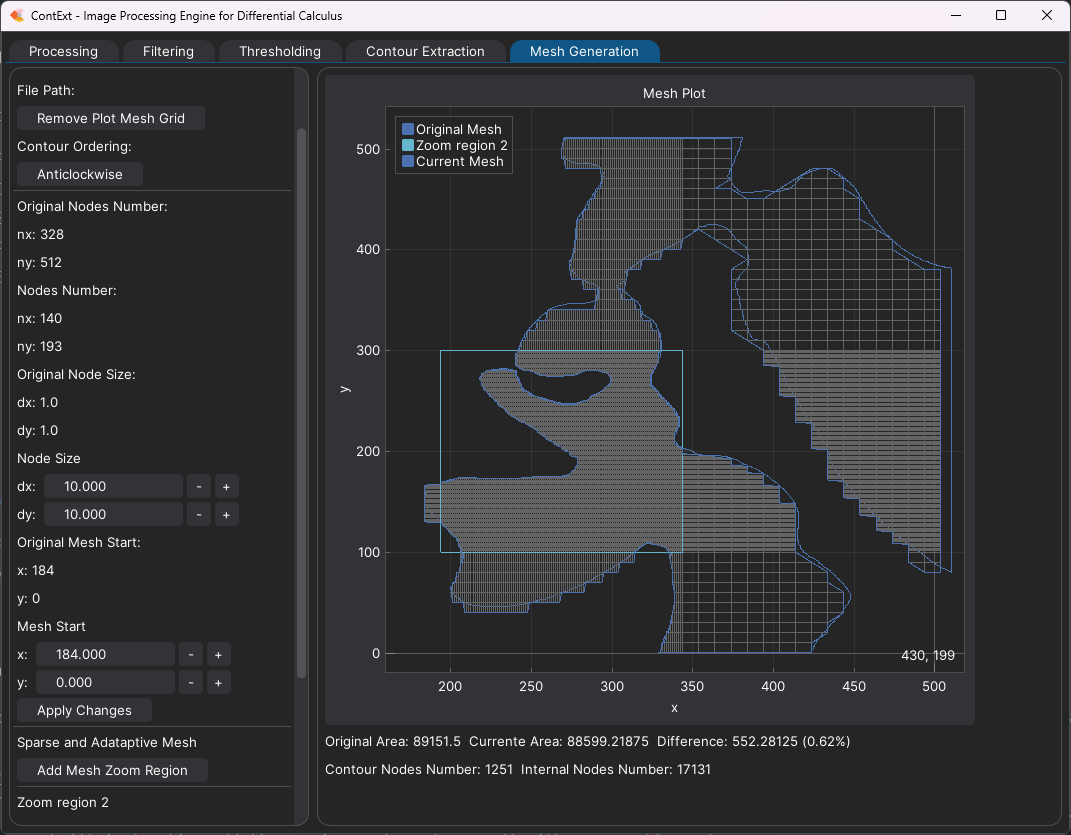Go to the Contour Extraction tab
The height and width of the screenshot is (835, 1071).
click(x=425, y=51)
